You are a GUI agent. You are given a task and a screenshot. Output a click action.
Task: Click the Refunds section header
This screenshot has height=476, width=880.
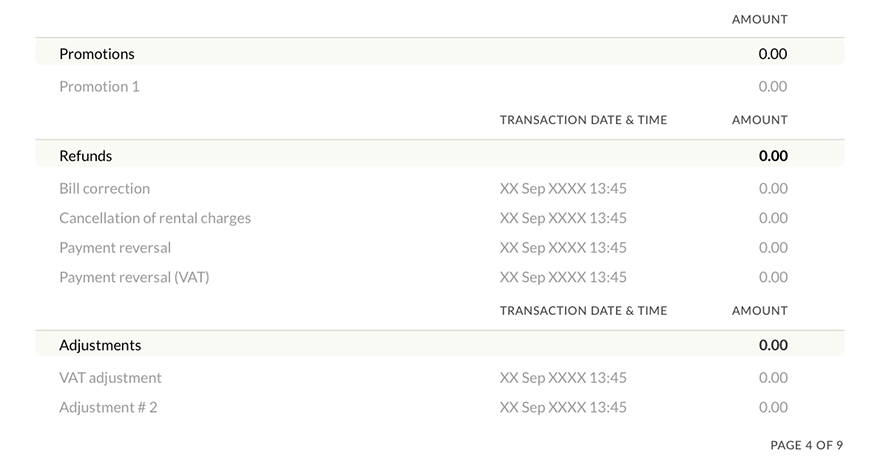coord(86,156)
